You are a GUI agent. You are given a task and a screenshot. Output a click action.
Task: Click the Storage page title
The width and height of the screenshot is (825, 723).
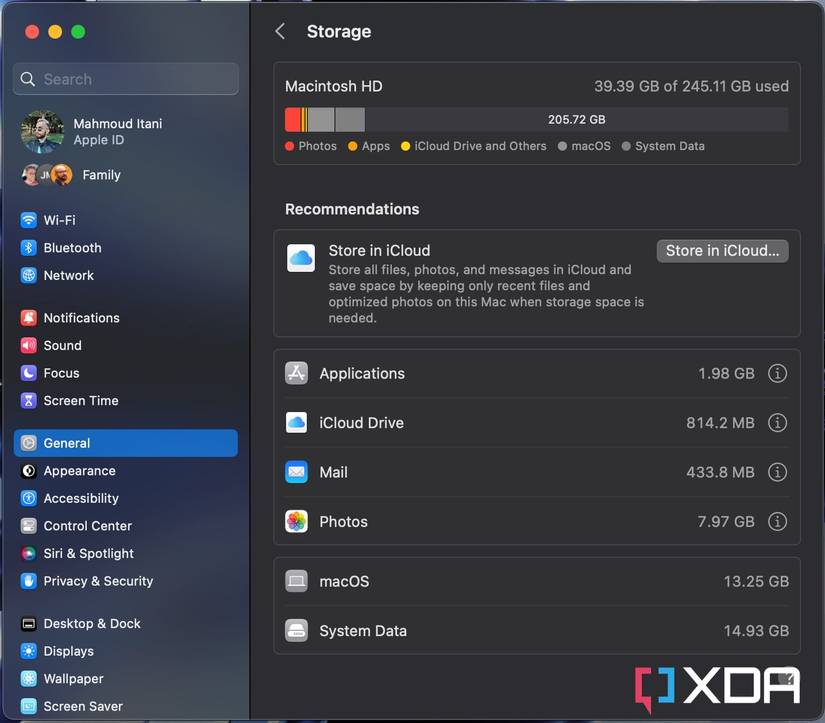339,32
